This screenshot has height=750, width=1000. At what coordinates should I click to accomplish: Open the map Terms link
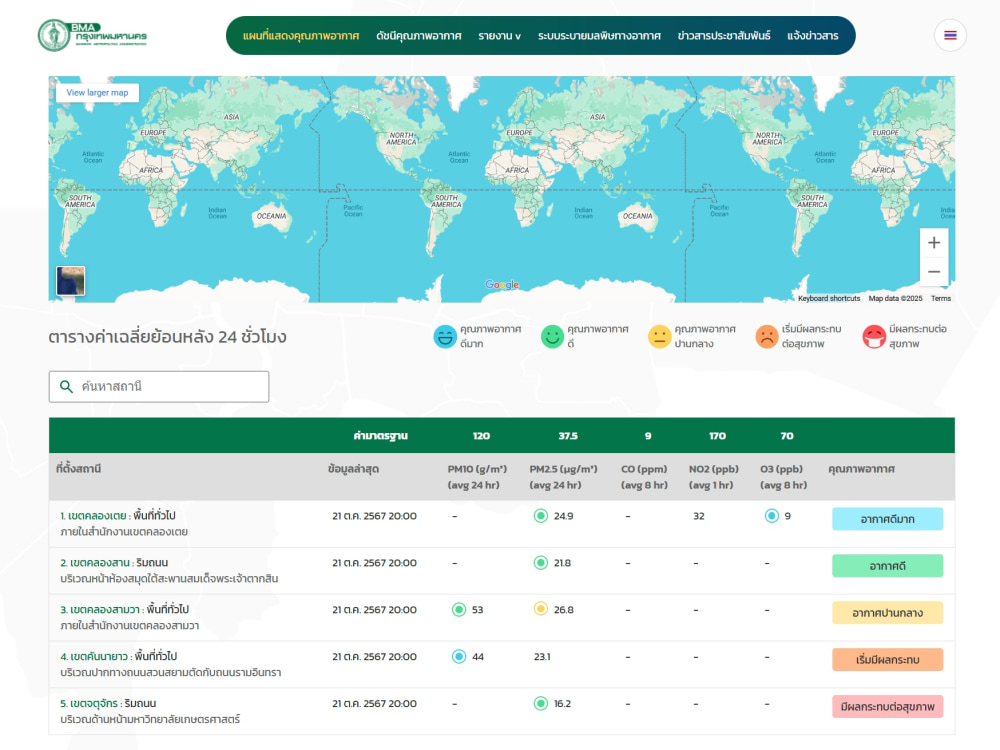tap(941, 298)
